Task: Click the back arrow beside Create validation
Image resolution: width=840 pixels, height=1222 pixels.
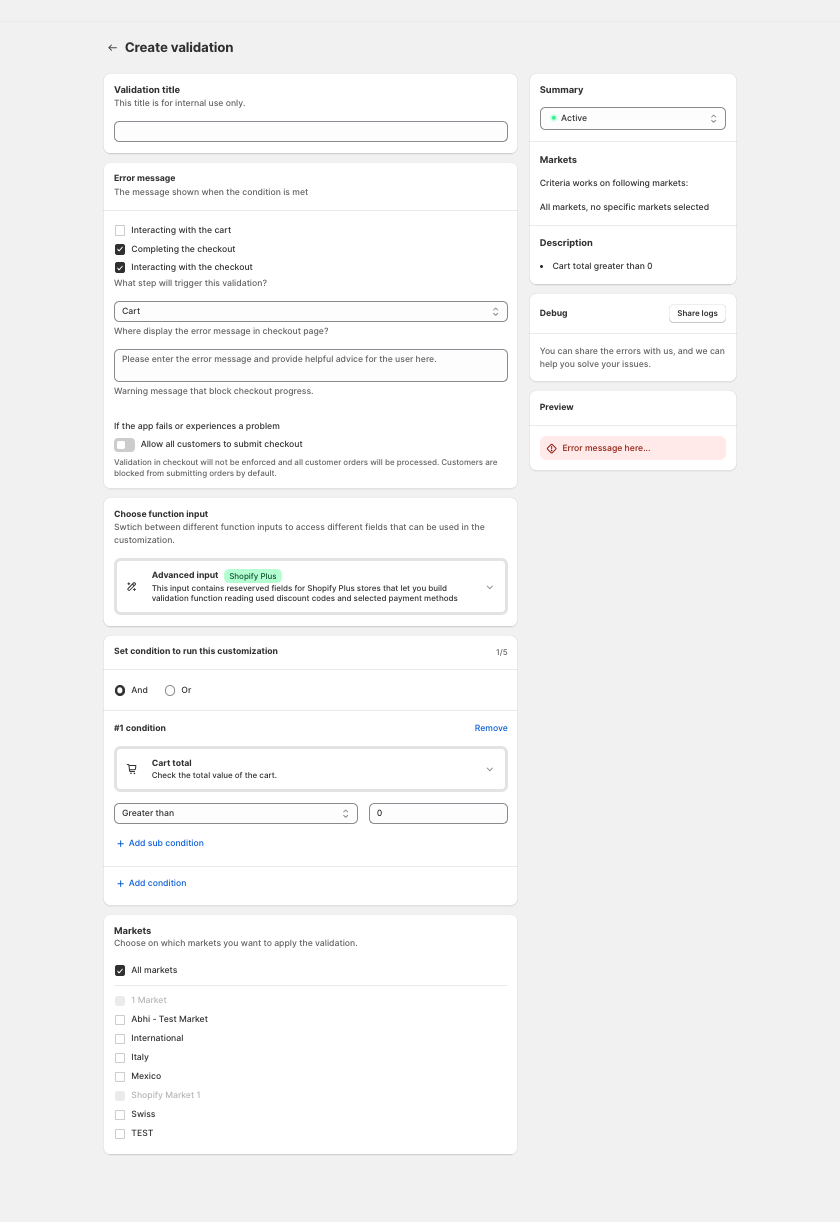Action: 112,48
